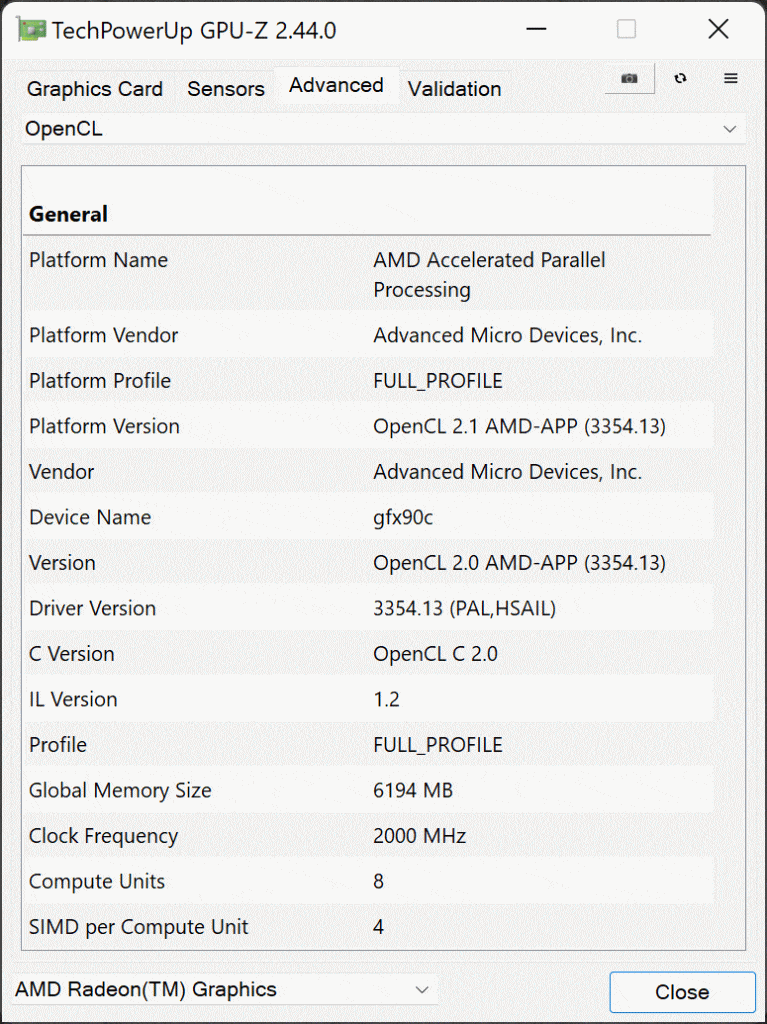Expand the OpenCL category dropdown

(x=384, y=129)
